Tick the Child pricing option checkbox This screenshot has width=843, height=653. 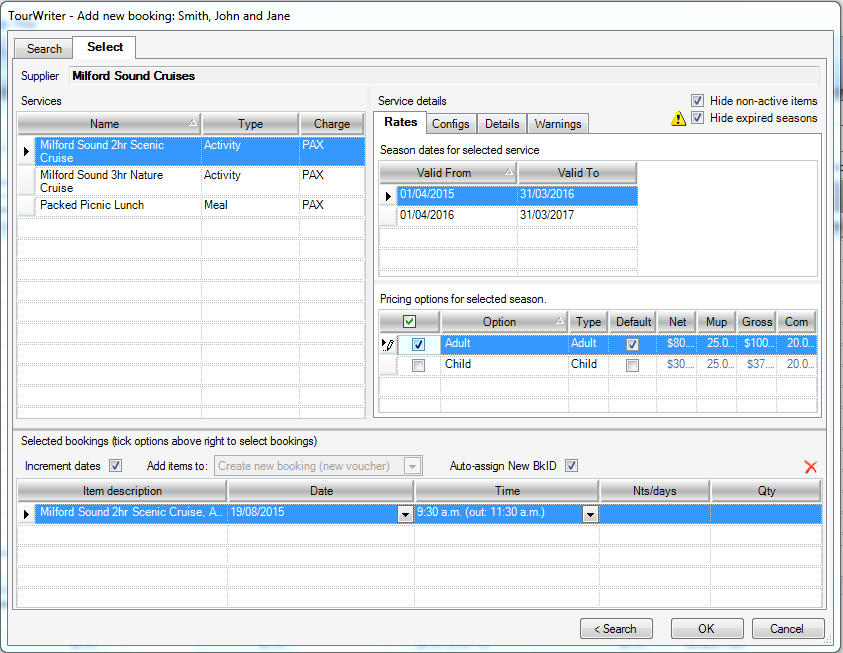419,365
